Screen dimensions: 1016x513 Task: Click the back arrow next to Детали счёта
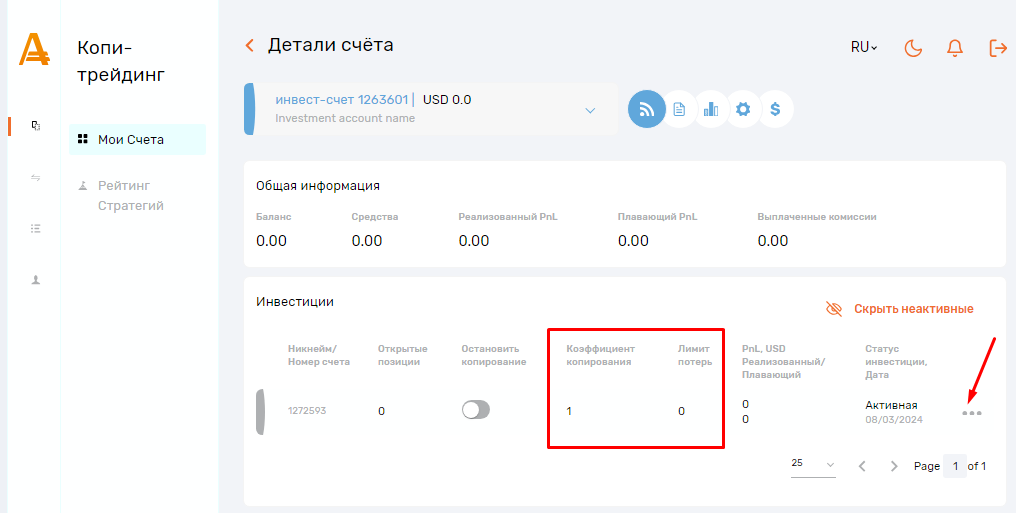[x=250, y=45]
